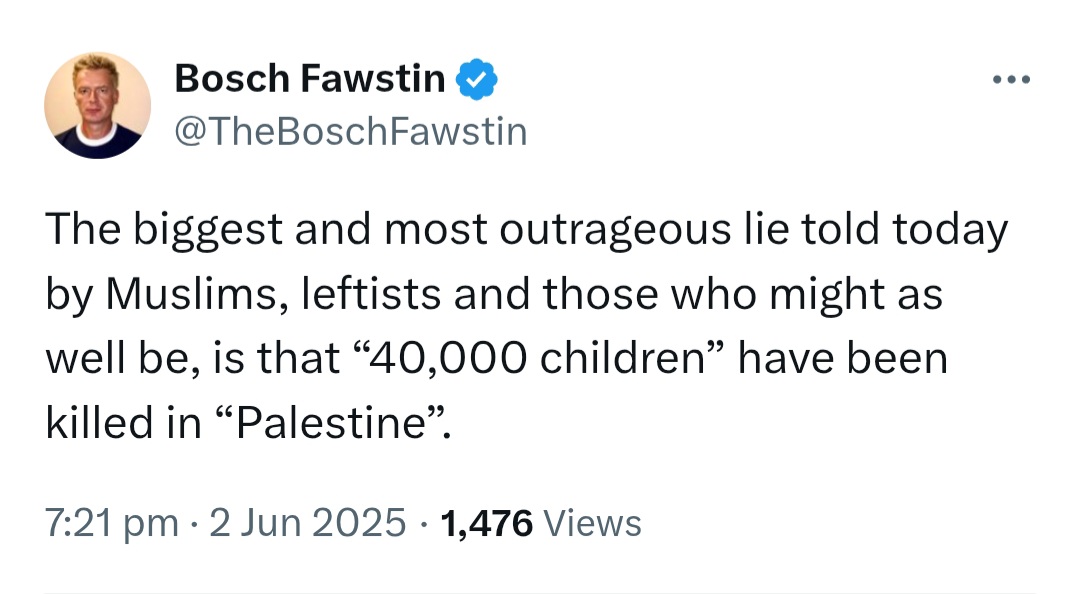This screenshot has width=1080, height=594.
Task: Click the 2 Jun 2025 date
Action: (307, 522)
